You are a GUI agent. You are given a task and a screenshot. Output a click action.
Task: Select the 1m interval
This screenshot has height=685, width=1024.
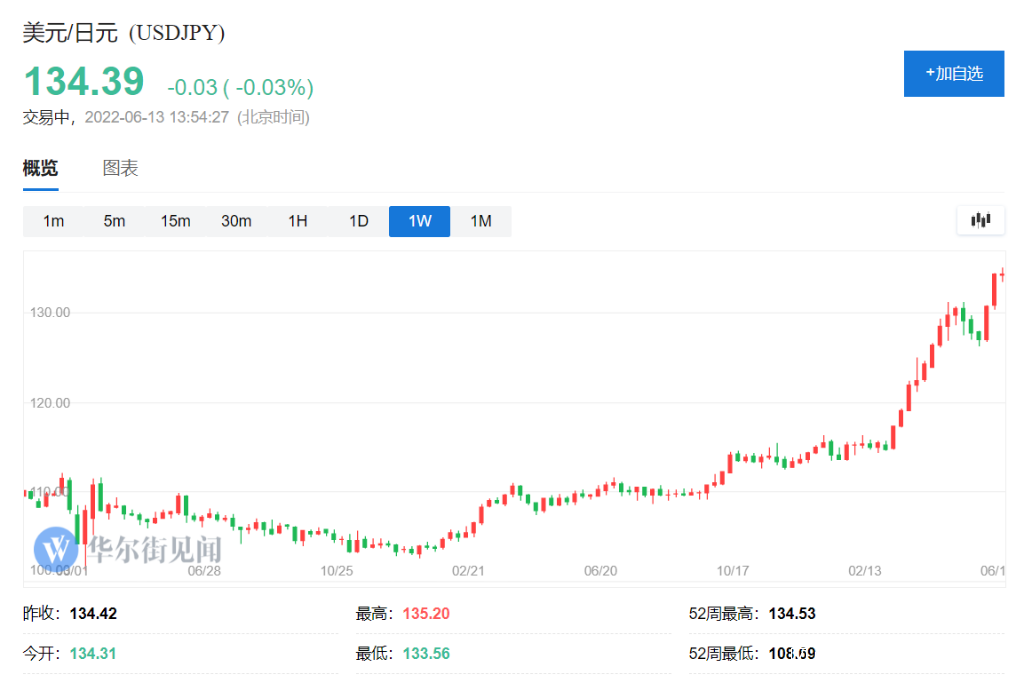pyautogui.click(x=54, y=221)
